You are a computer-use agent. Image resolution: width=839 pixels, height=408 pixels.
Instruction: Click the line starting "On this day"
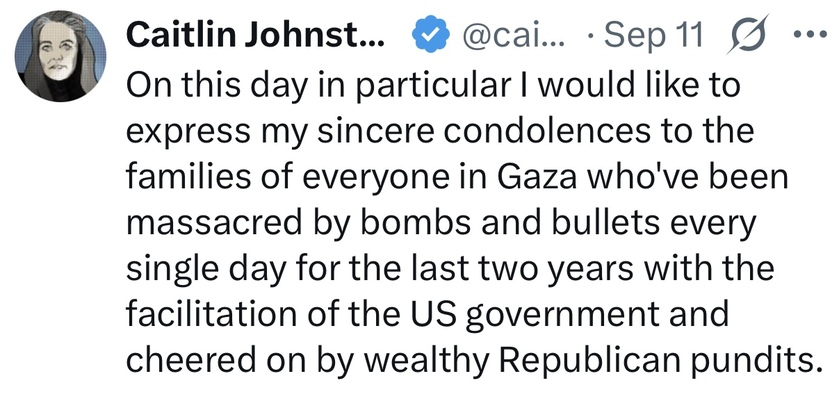coord(432,85)
